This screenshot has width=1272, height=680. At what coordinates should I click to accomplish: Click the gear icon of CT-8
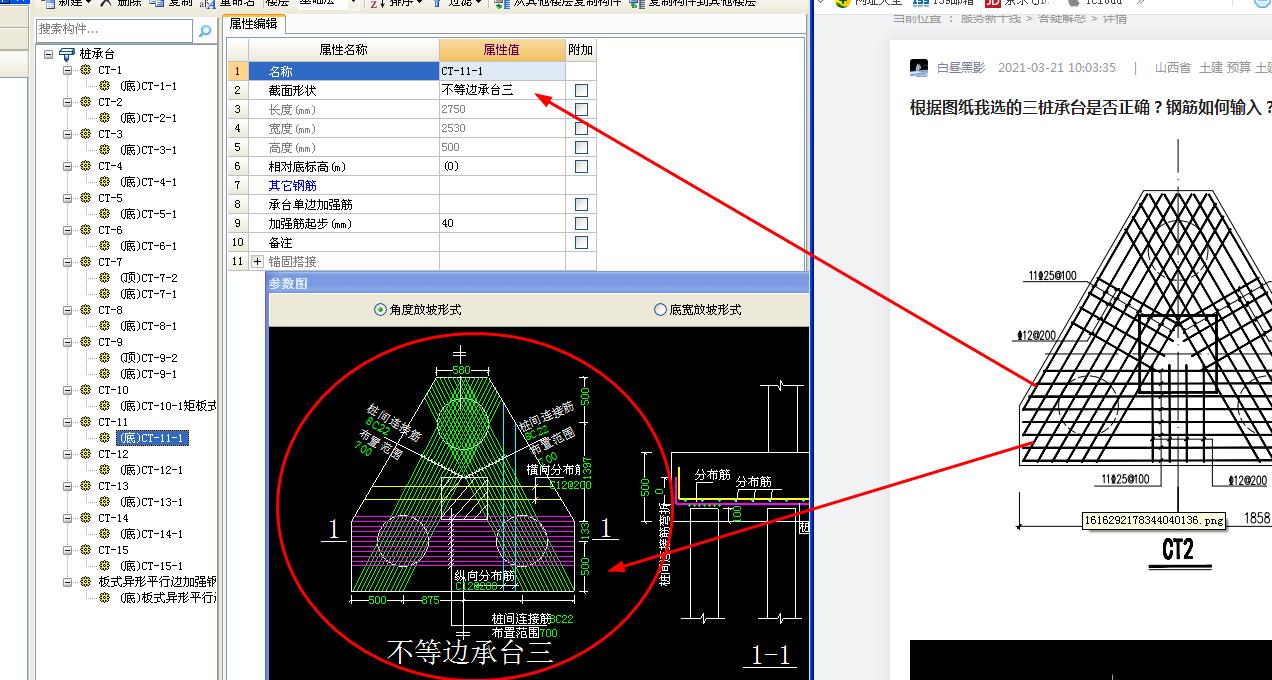pos(85,310)
